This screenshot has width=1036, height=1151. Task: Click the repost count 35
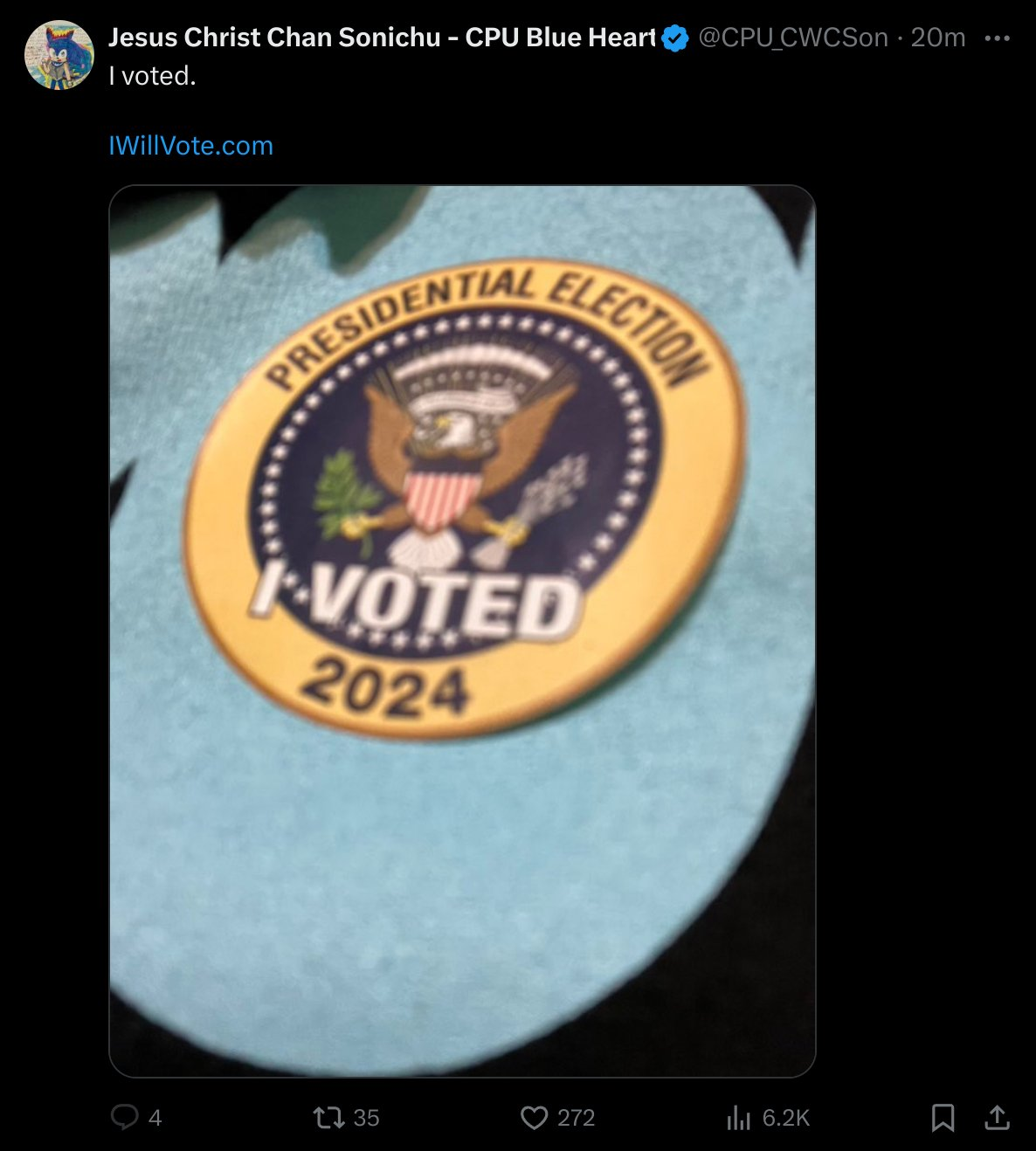coord(366,1118)
